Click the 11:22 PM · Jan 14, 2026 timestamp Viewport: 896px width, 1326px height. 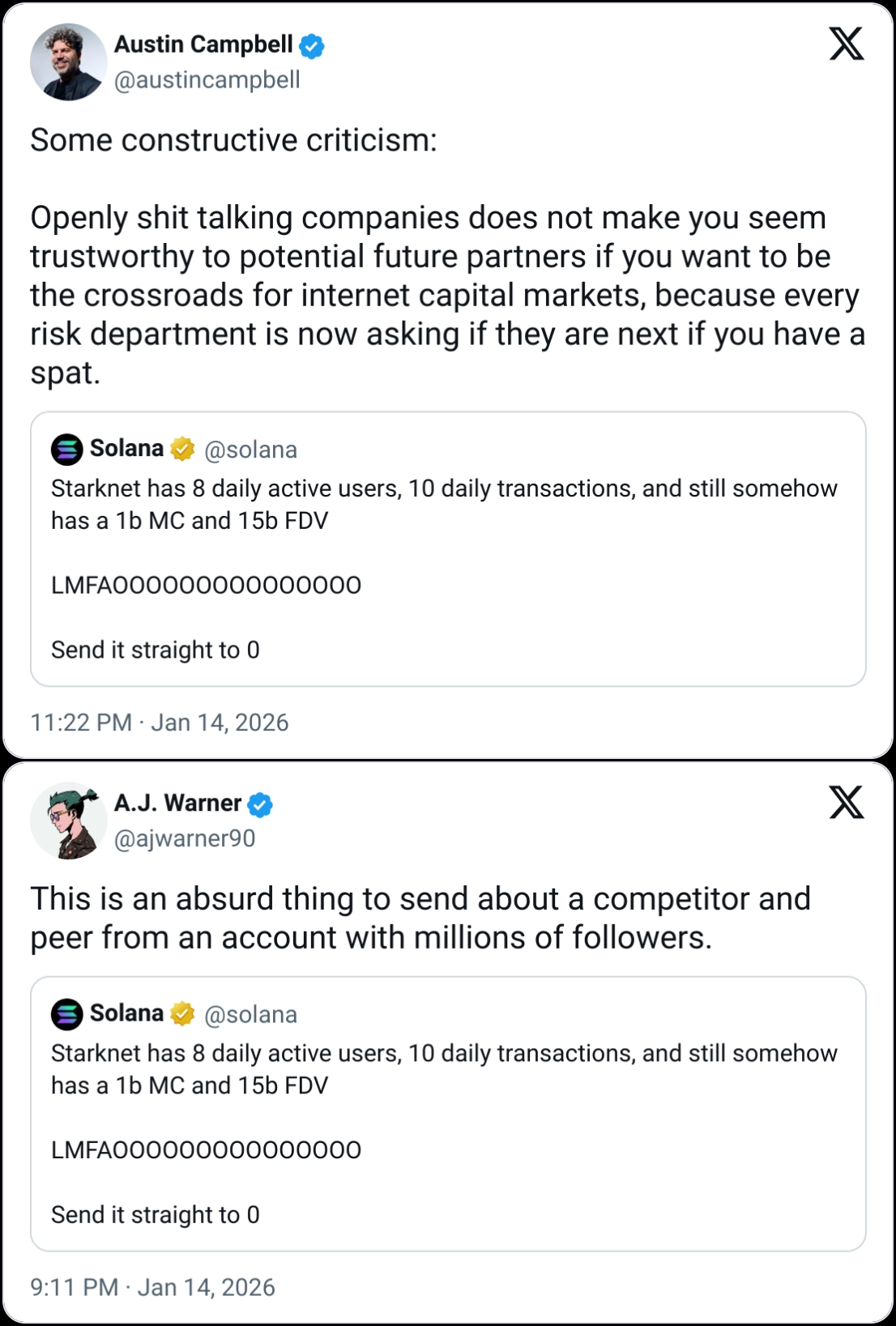[160, 723]
